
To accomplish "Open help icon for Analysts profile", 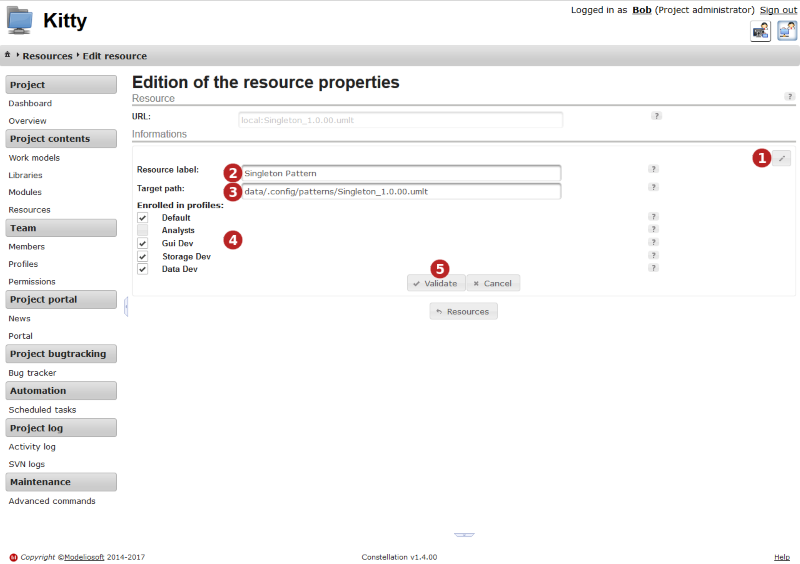I will pyautogui.click(x=653, y=229).
